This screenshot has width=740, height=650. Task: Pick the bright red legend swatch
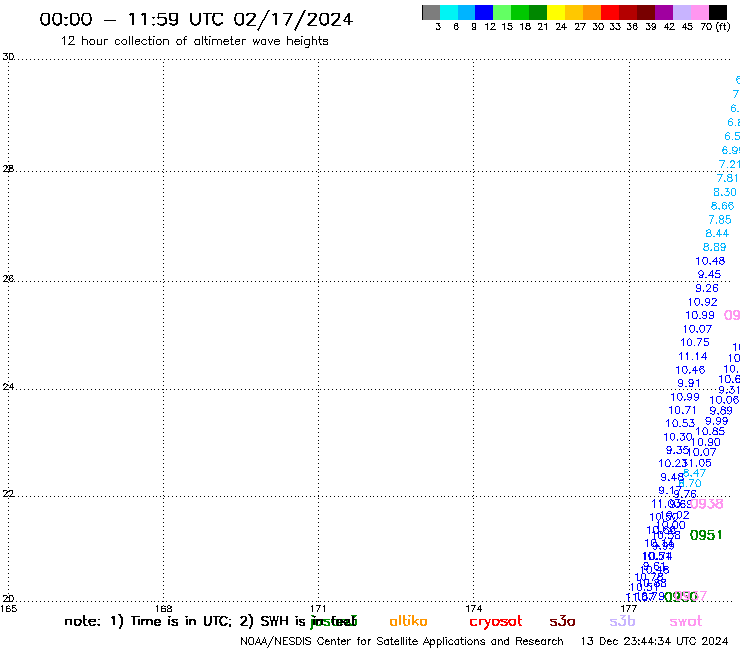610,12
